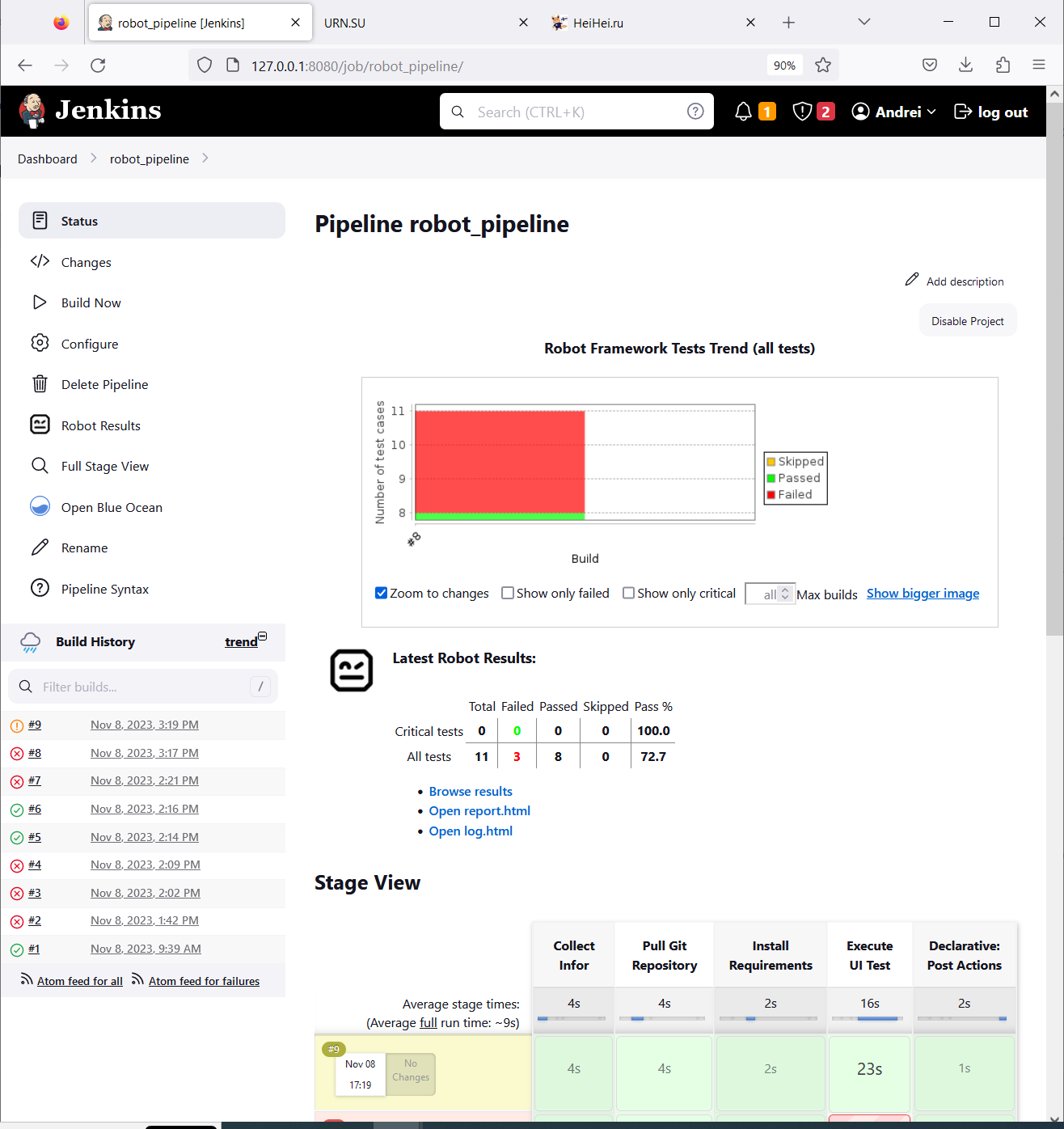Image resolution: width=1064 pixels, height=1129 pixels.
Task: Expand the robot_pipeline breadcrumb chevron
Action: [205, 158]
